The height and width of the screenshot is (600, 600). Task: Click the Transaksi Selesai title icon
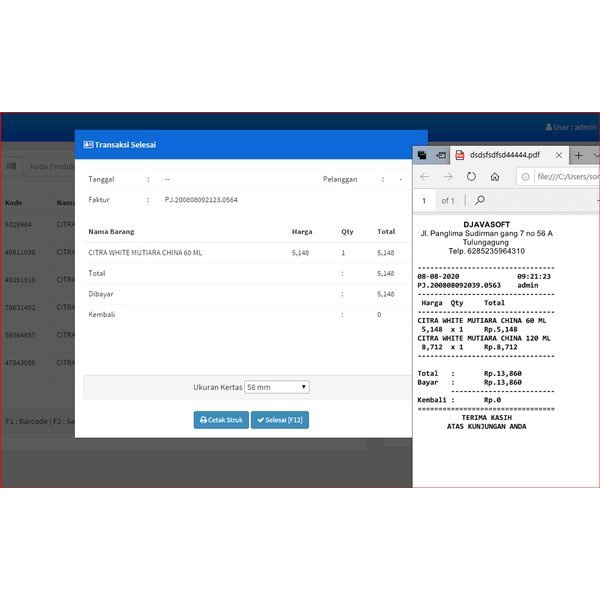[88, 145]
